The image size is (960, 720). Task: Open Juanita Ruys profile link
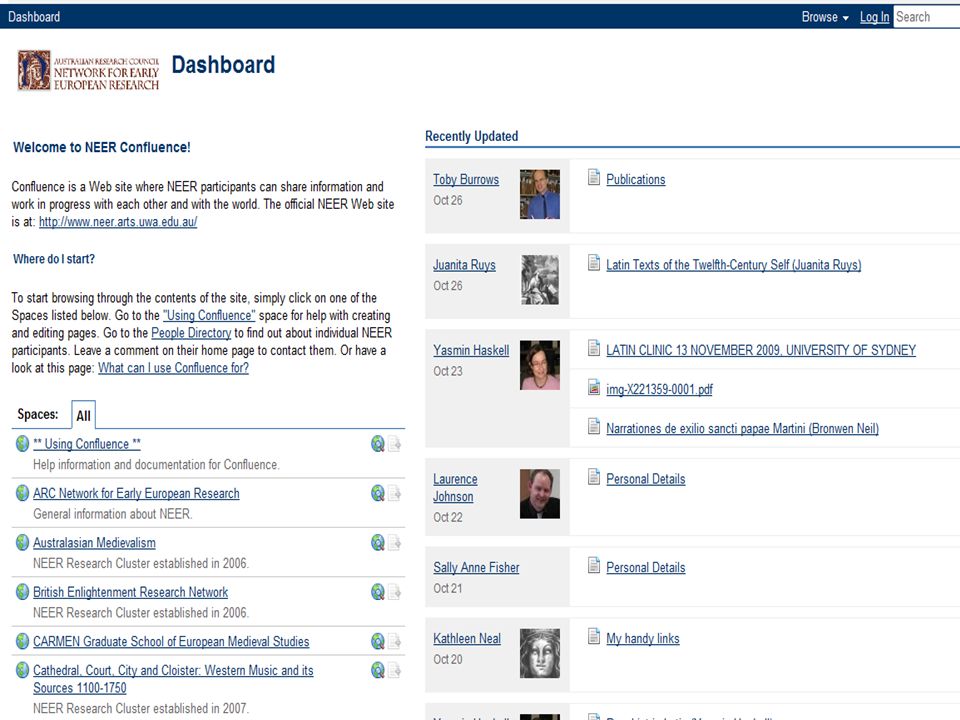tap(464, 265)
